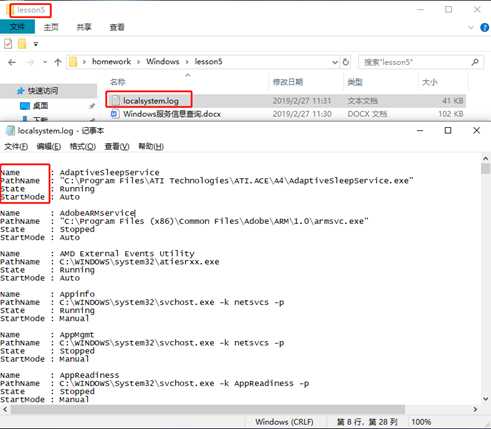Screen dimensions: 491x429
Task: Sort files by 名称 column
Action: [x=118, y=82]
